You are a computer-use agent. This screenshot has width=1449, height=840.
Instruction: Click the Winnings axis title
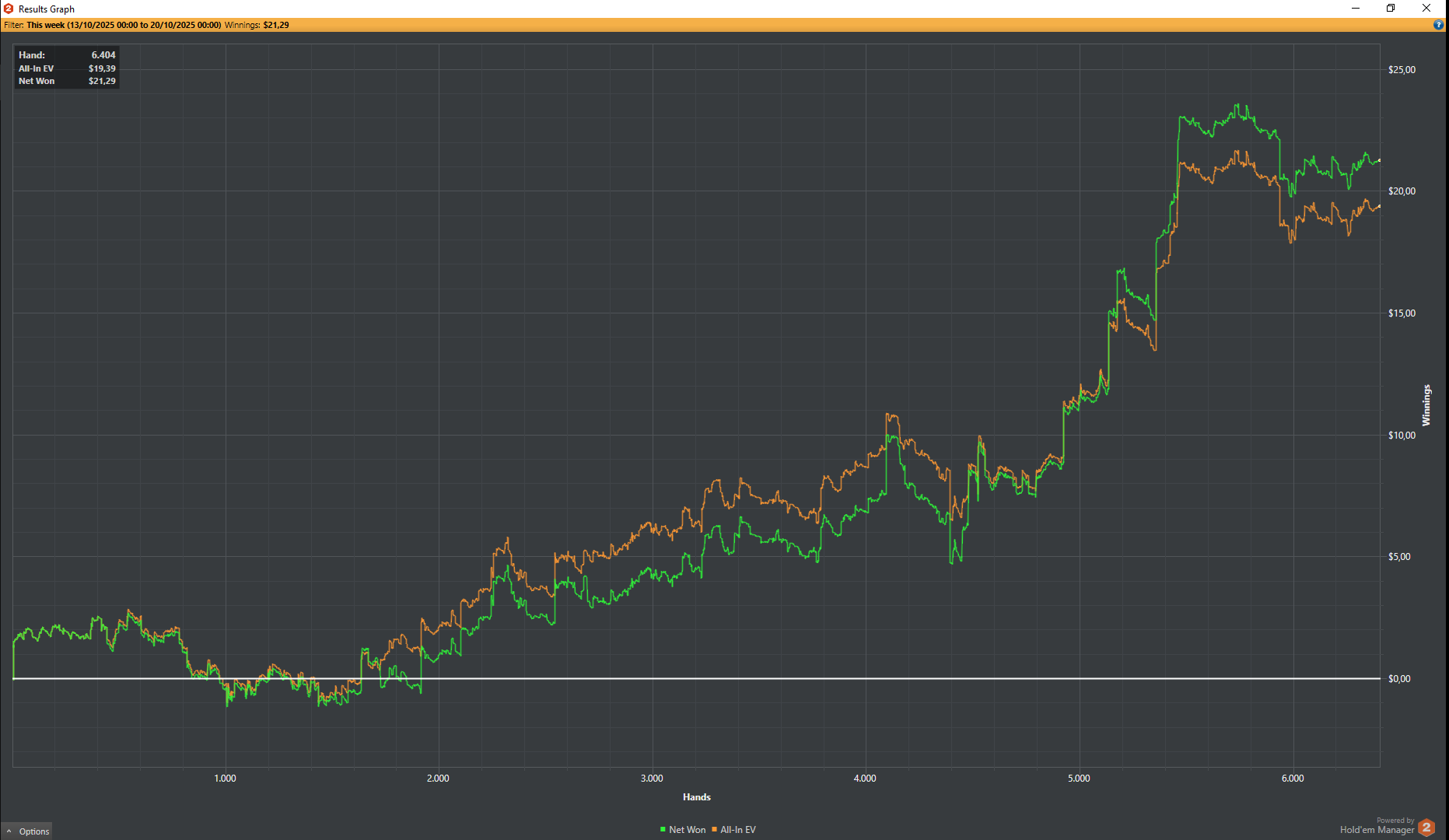pyautogui.click(x=1426, y=405)
